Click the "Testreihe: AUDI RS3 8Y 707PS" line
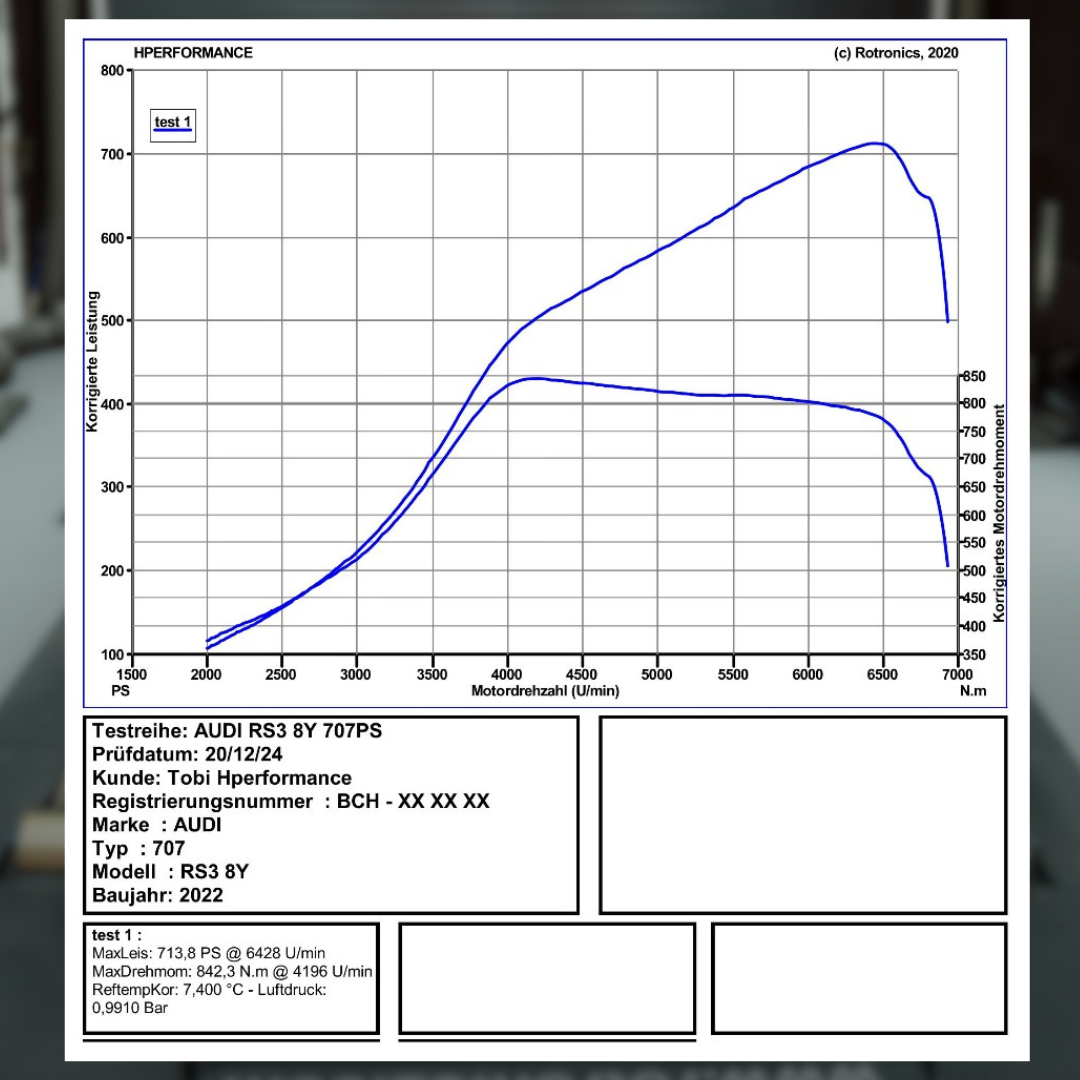This screenshot has width=1080, height=1080. click(x=237, y=731)
